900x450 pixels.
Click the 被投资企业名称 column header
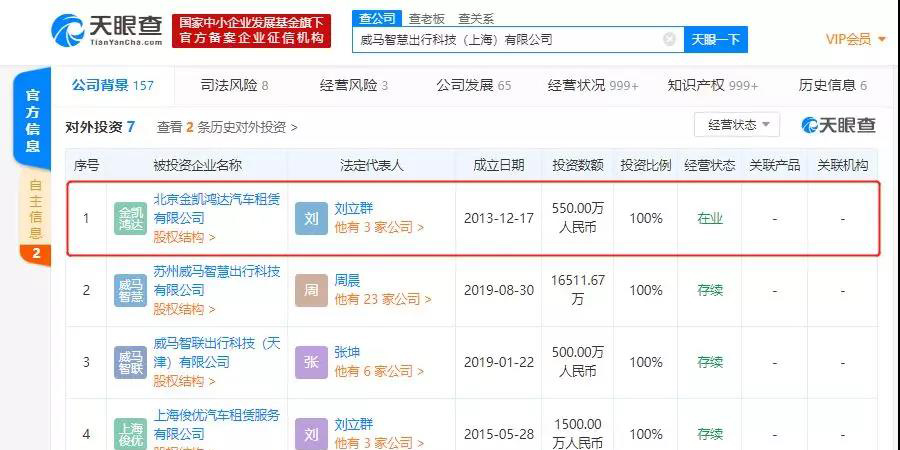(x=197, y=165)
